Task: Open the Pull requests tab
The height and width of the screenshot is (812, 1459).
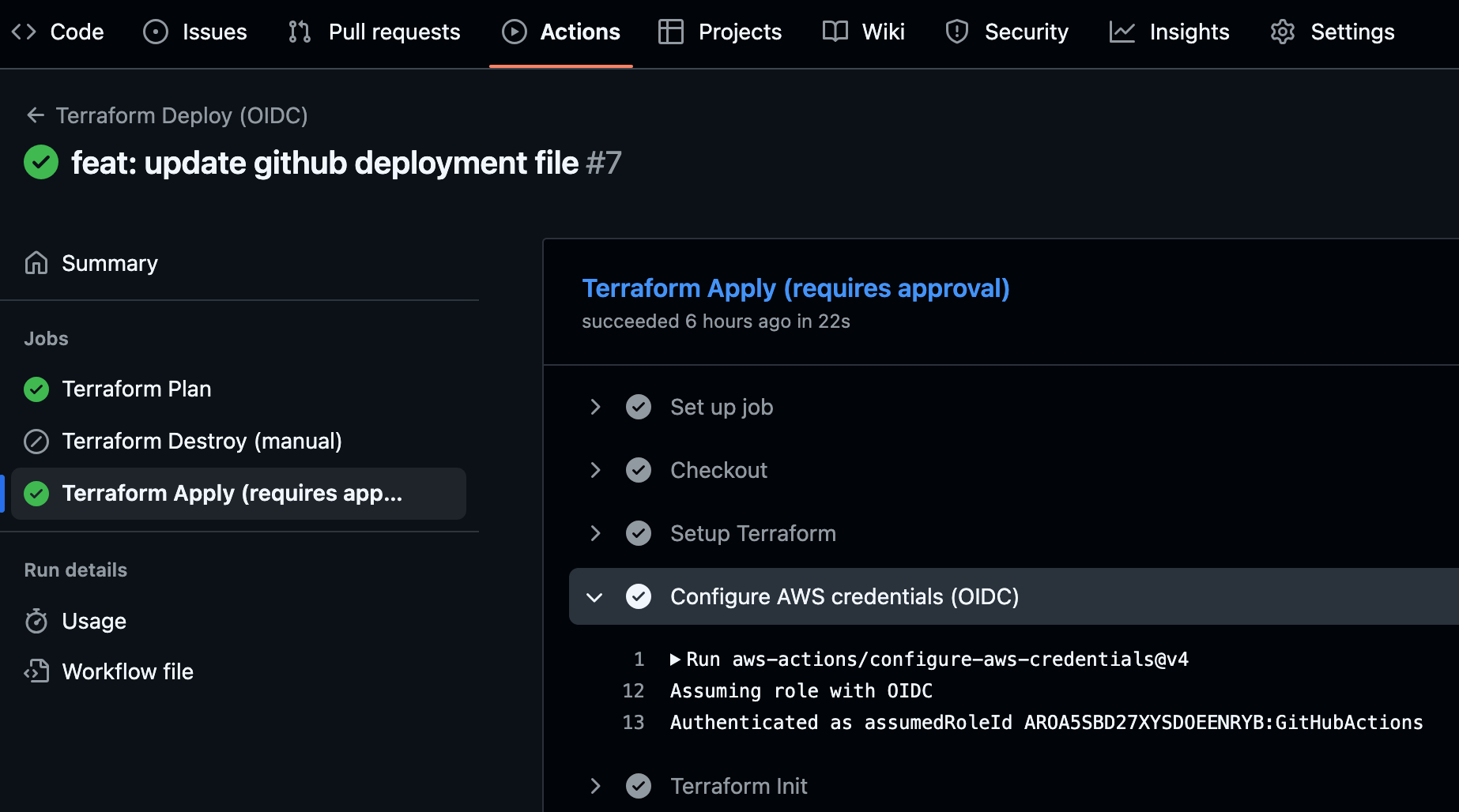Action: point(375,32)
